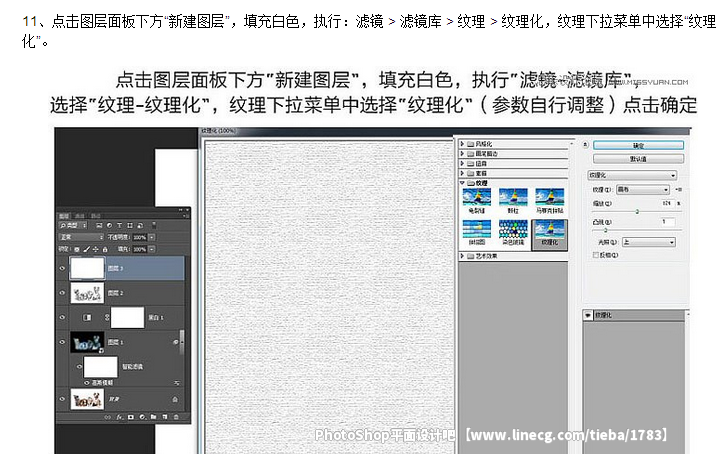Click the lock all padlock icon
Viewport: 723px width, 454px height.
point(105,249)
